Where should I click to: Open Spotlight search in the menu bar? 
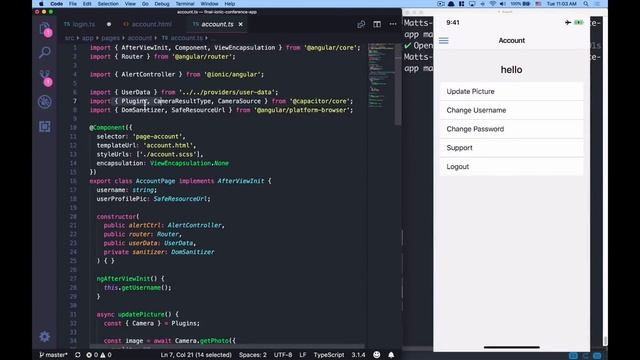pos(586,4)
